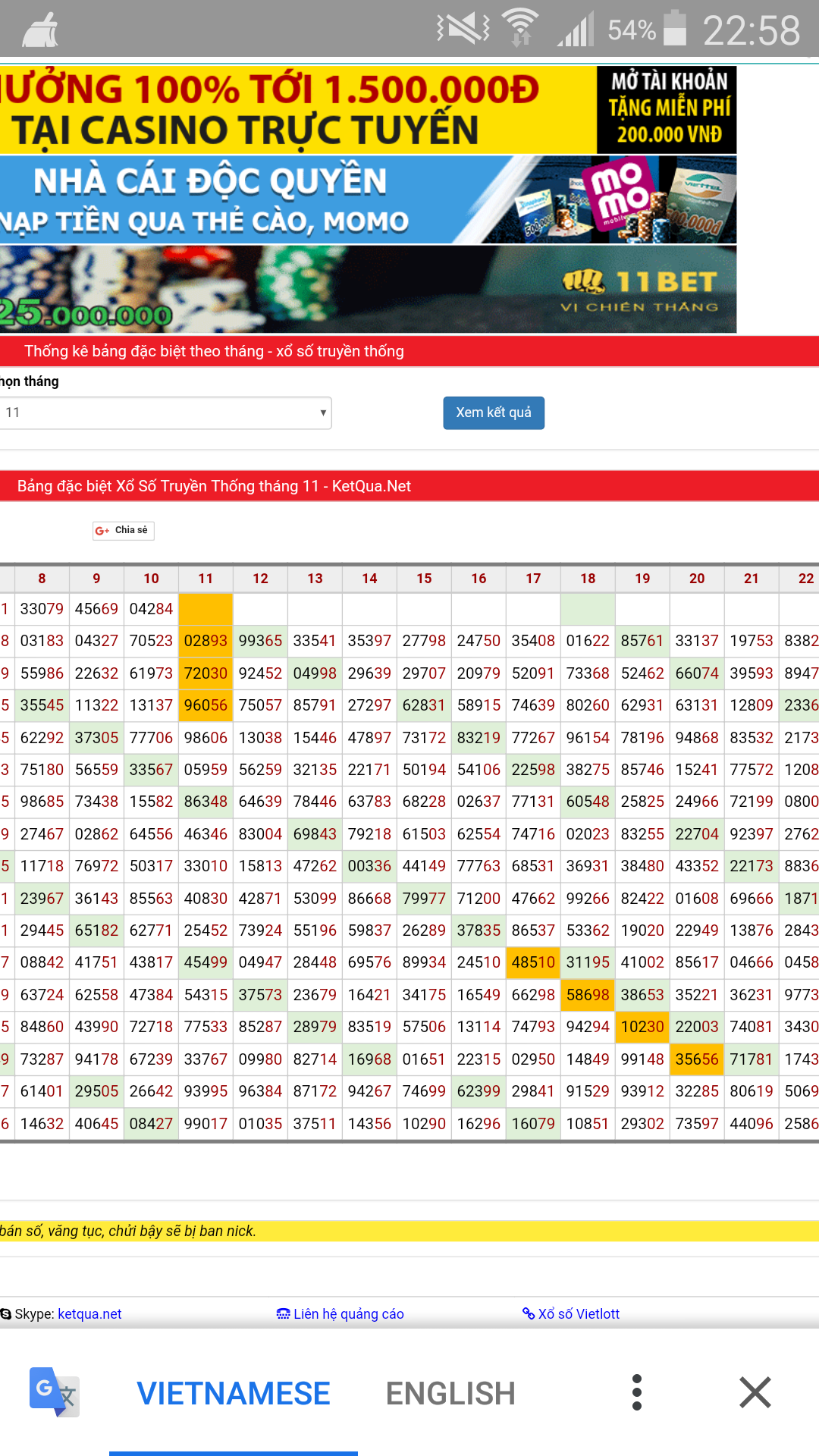Open the ketqua.net Skype link
Viewport: 819px width, 1456px height.
(89, 1314)
